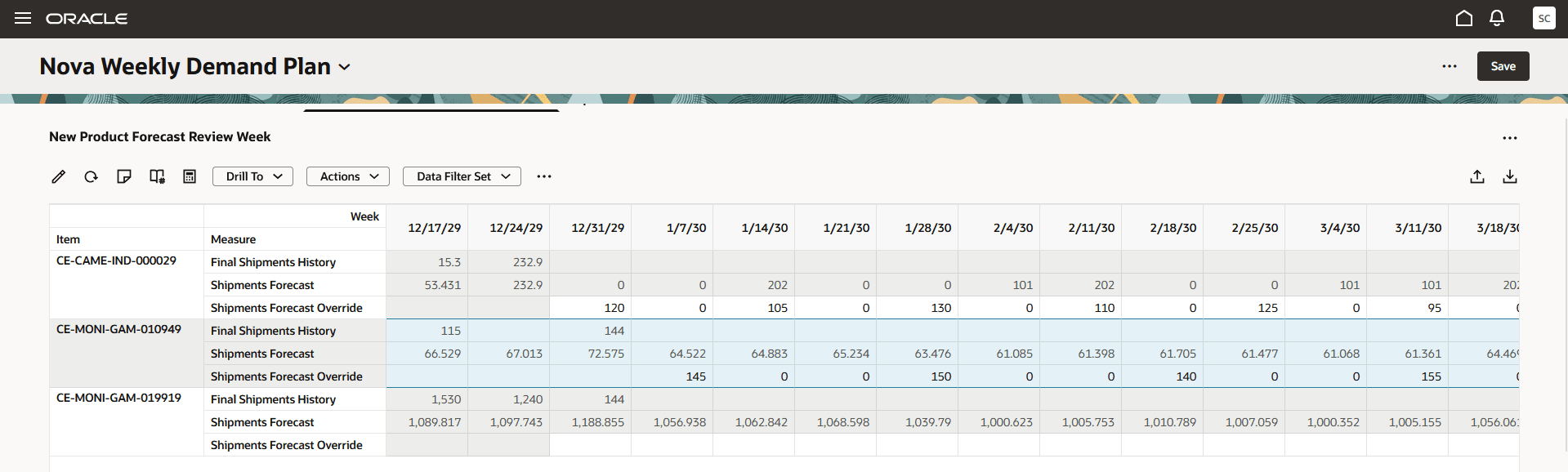Open the hamburger navigation menu
This screenshot has width=1568, height=472.
pyautogui.click(x=23, y=18)
